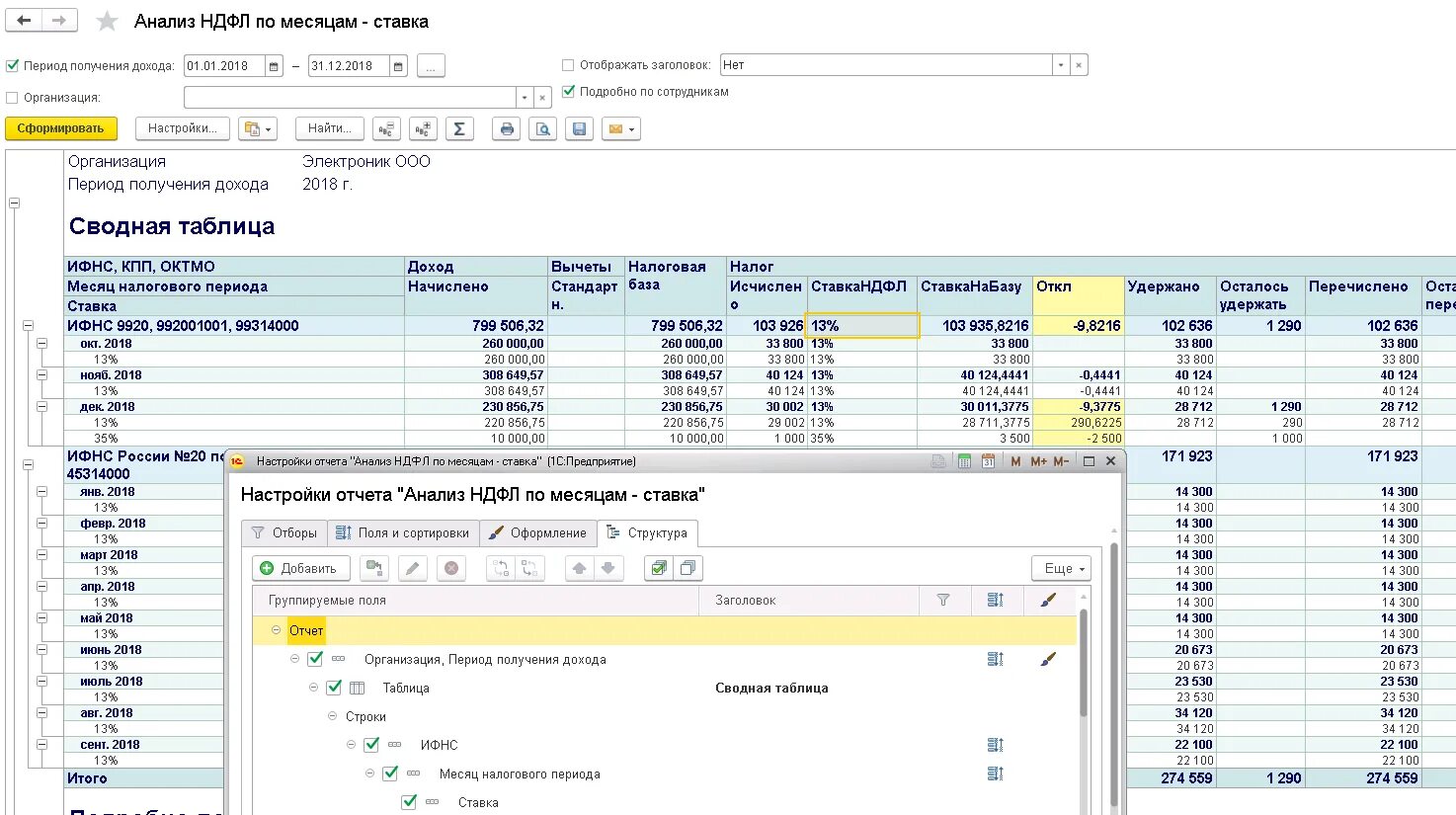Toggle Месяц налогового периода checkbox
This screenshot has width=1456, height=815.
[x=390, y=774]
